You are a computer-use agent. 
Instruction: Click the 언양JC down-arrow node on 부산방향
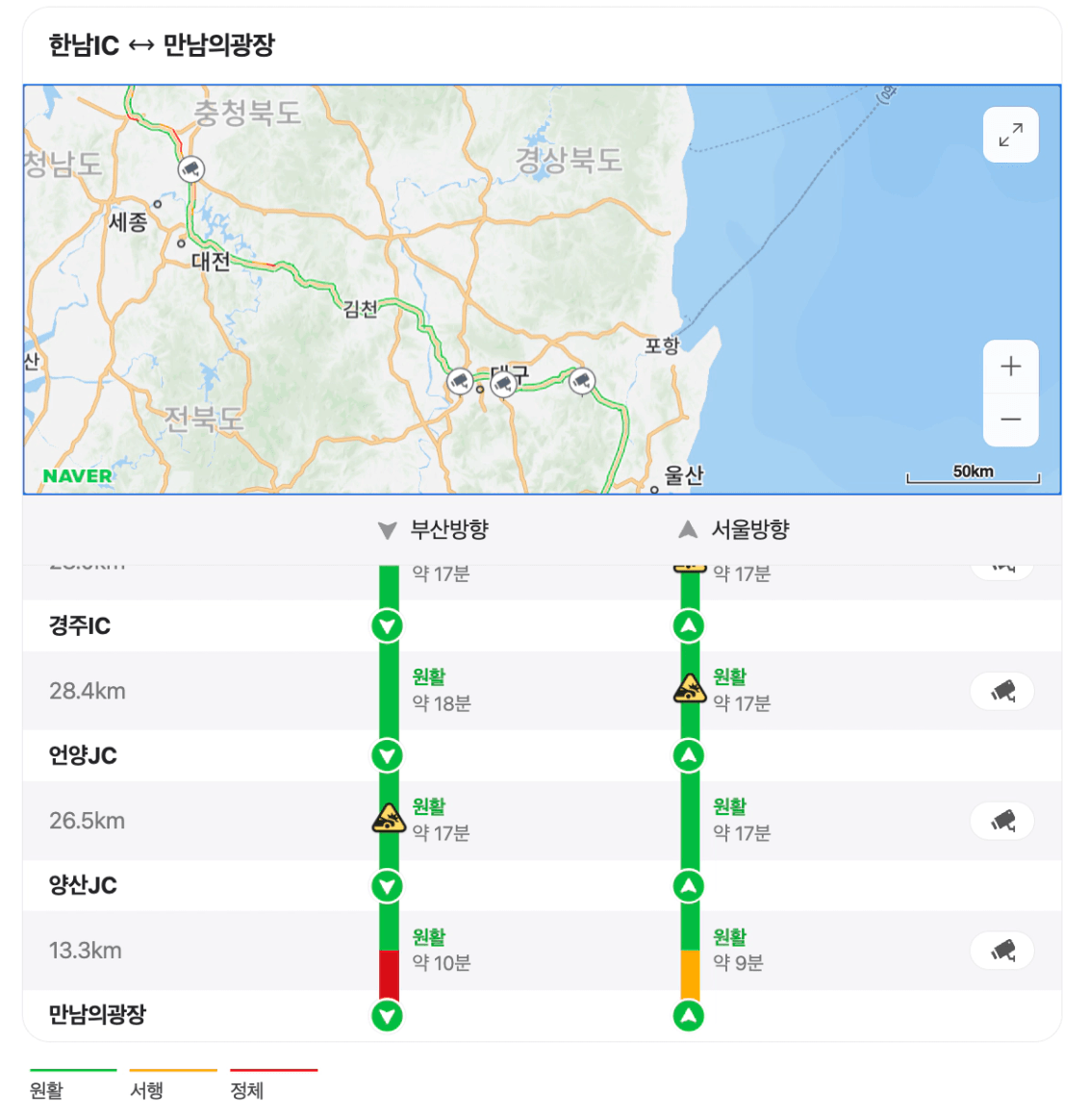coord(388,755)
